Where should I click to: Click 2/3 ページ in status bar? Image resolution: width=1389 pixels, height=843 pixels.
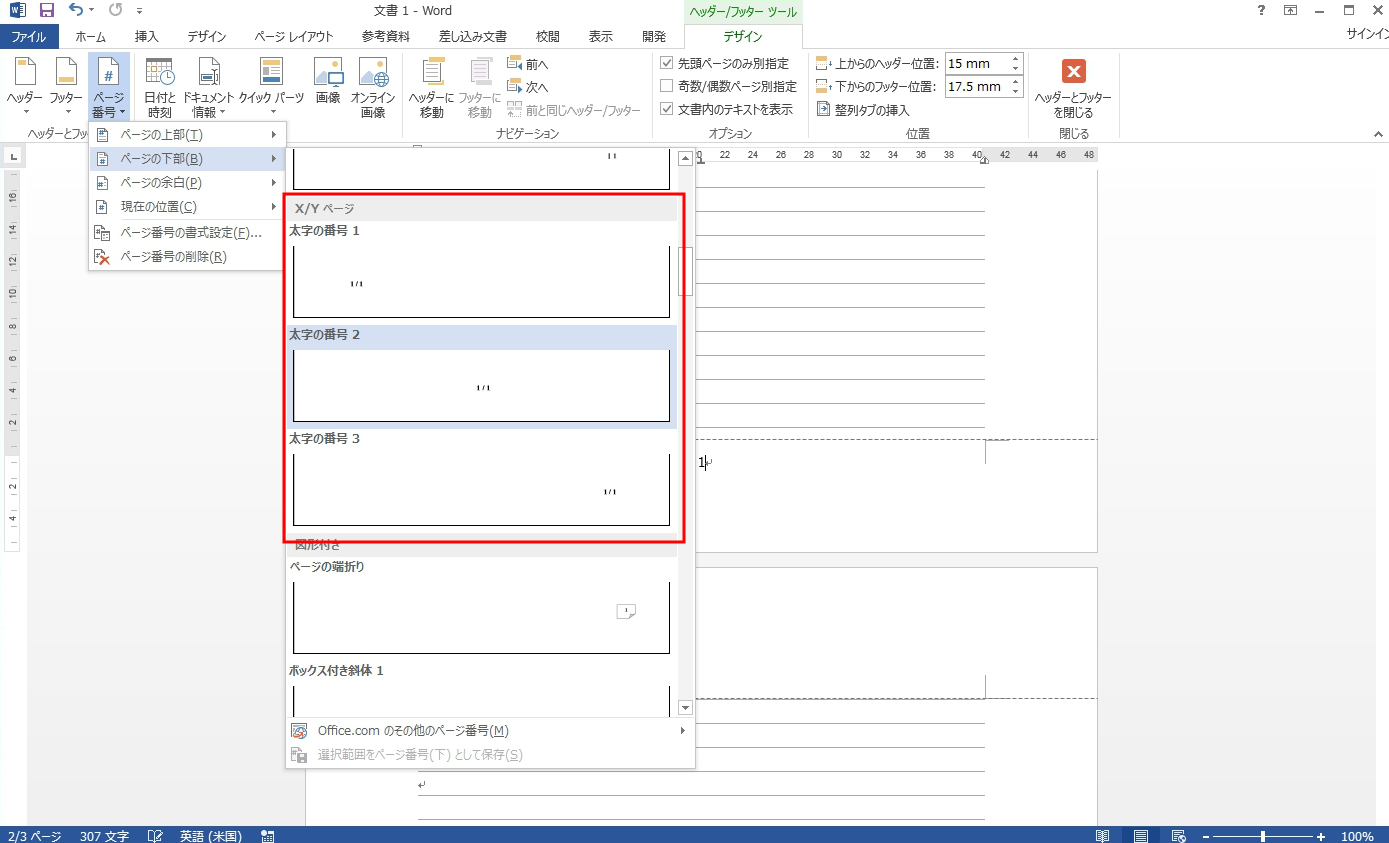pos(34,835)
